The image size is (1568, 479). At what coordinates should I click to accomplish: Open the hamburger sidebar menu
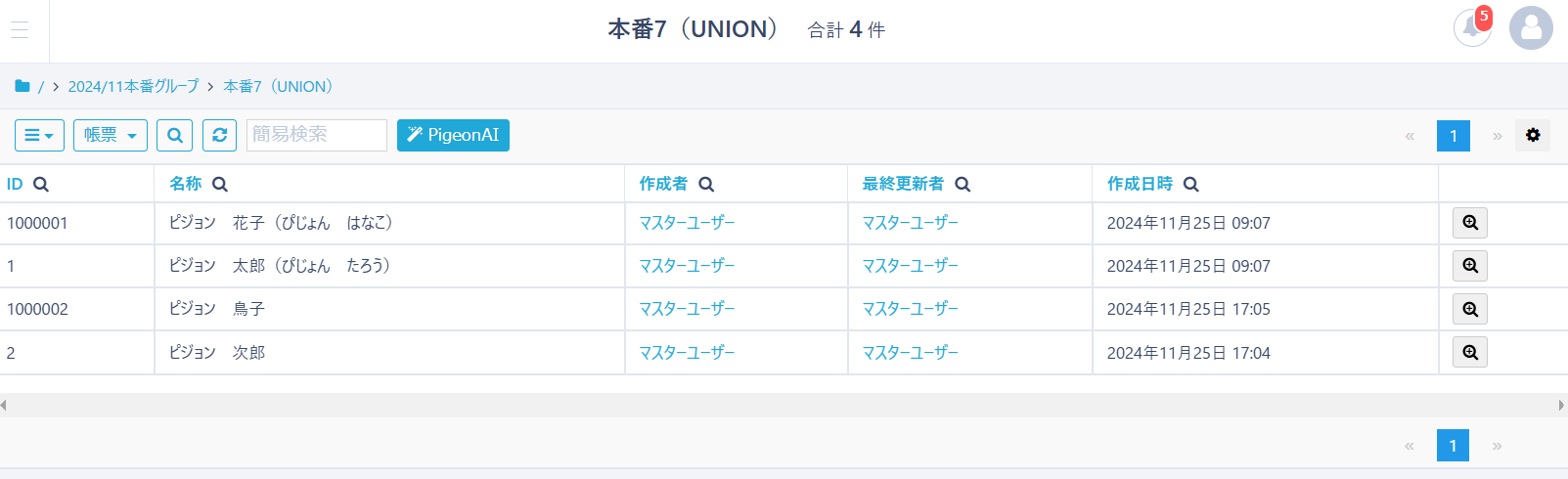pos(20,29)
